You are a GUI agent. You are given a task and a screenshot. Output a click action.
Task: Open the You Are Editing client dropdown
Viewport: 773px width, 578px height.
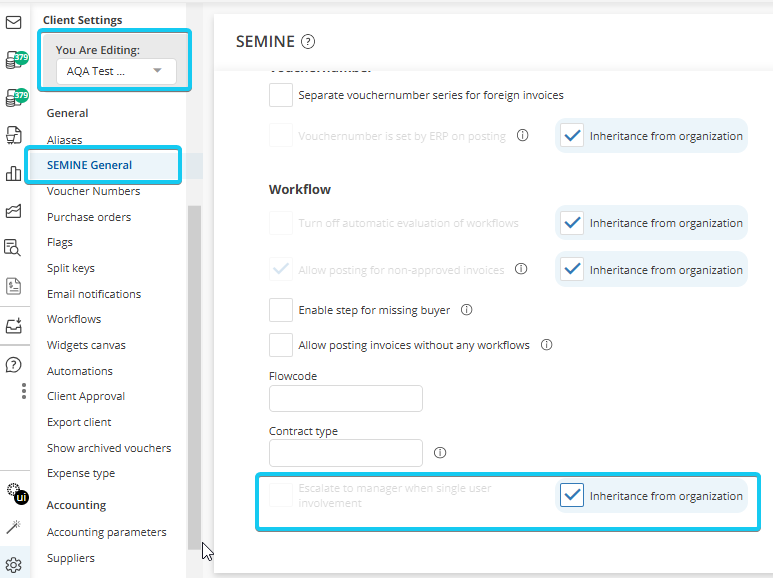[116, 71]
